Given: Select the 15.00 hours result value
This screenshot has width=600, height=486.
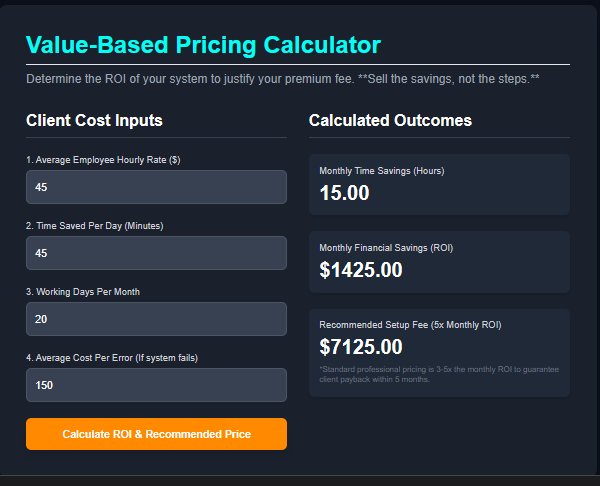Looking at the screenshot, I should pos(345,192).
